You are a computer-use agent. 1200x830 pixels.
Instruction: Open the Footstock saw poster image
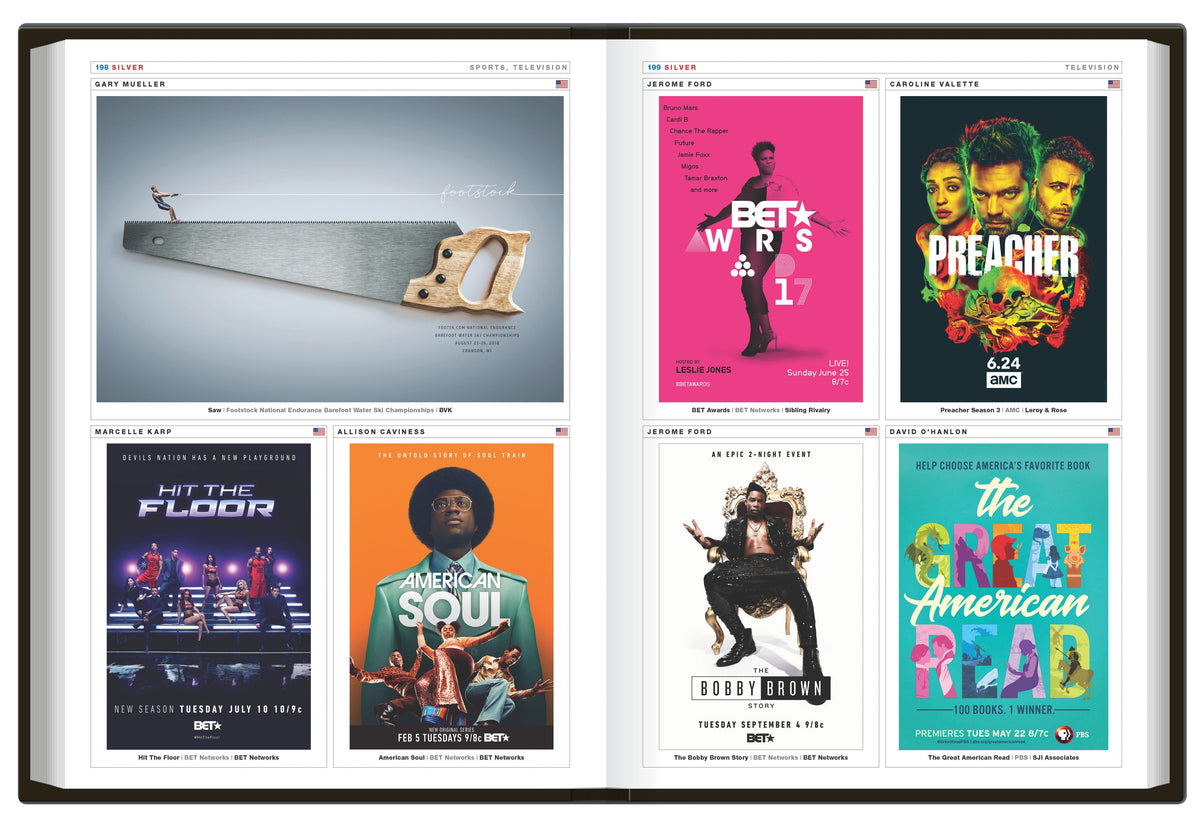(x=330, y=249)
